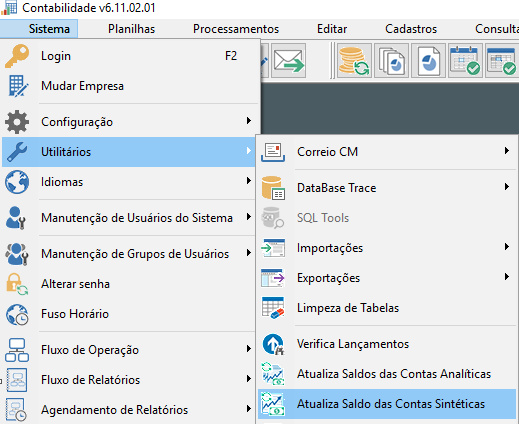
Task: Click the Atualiza Saldos das Contas Analíticas icon
Action: click(273, 374)
